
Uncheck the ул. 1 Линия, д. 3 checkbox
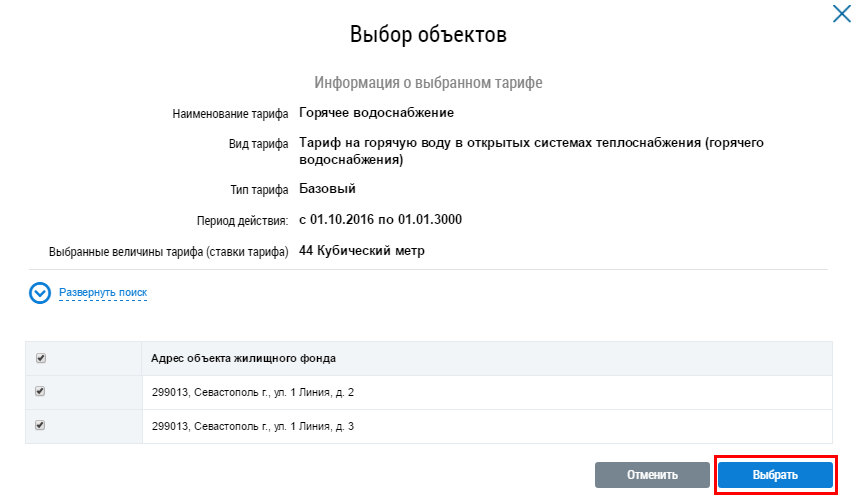click(x=40, y=426)
